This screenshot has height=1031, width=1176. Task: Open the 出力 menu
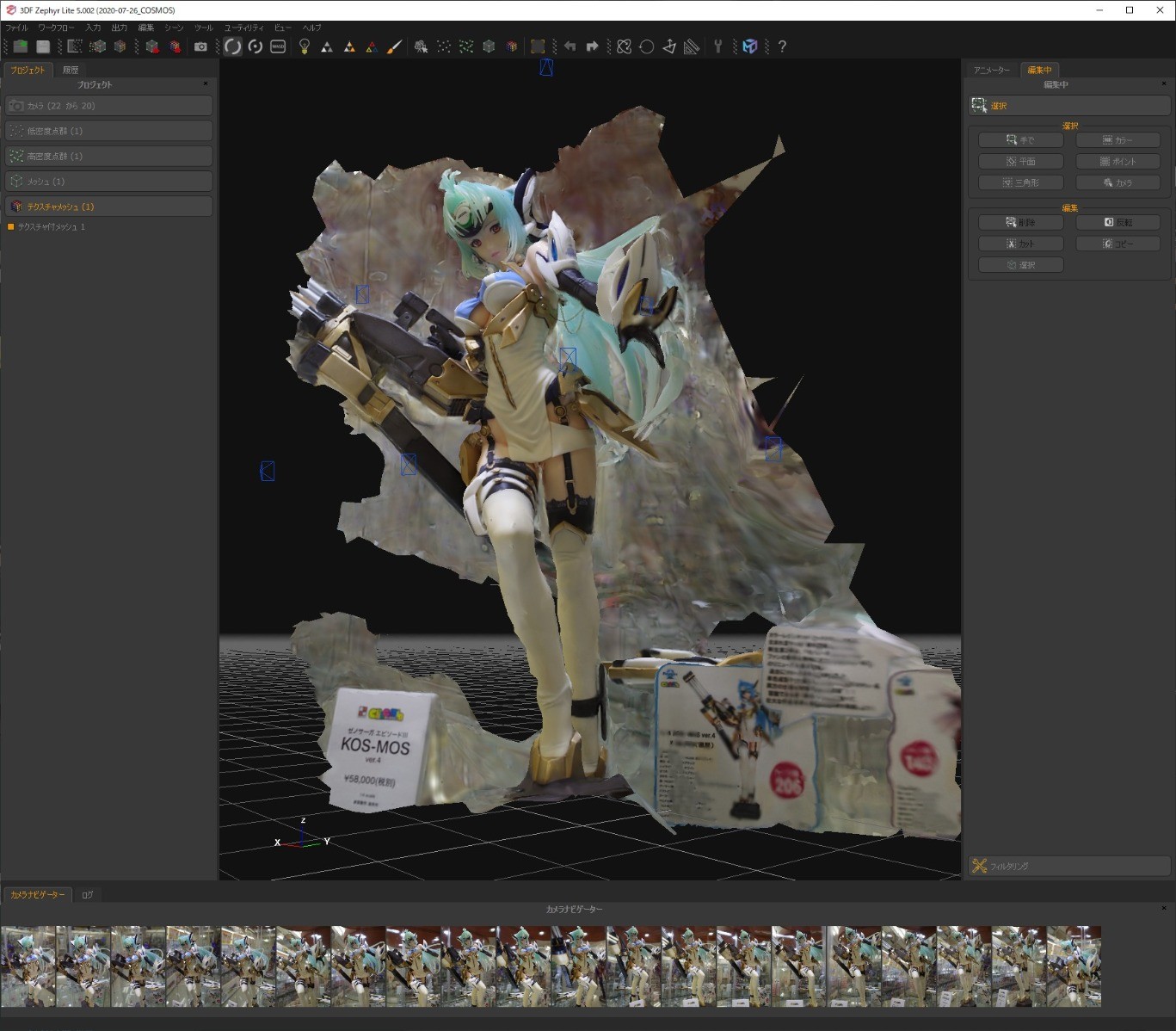[119, 28]
